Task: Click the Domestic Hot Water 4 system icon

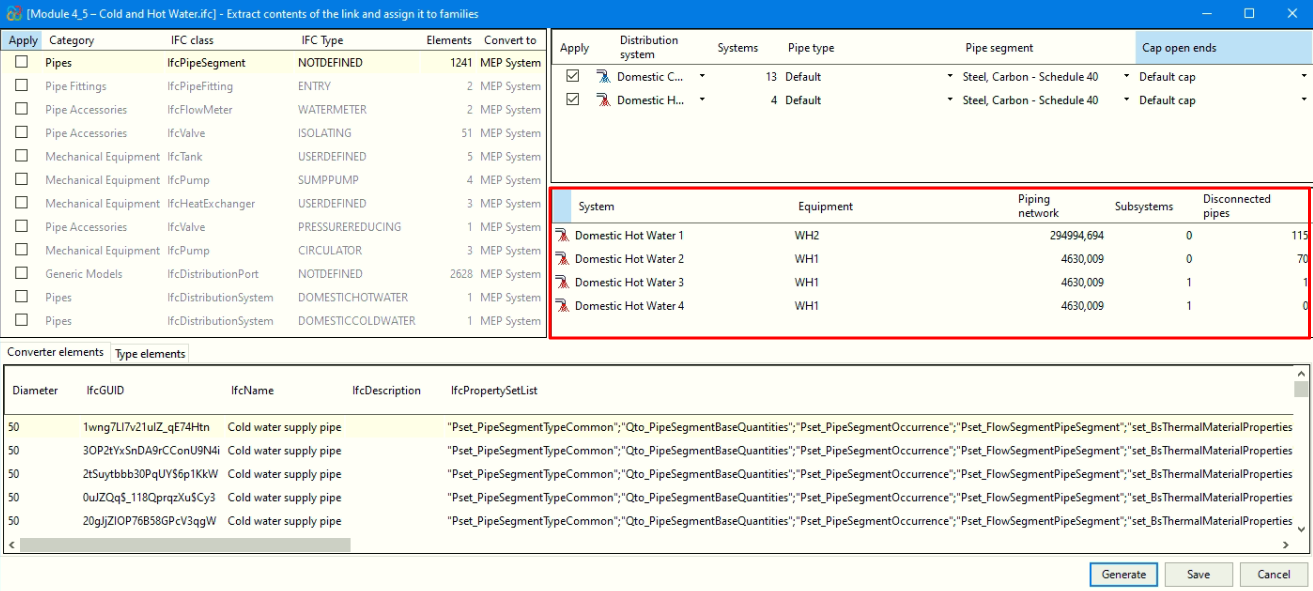Action: point(562,306)
